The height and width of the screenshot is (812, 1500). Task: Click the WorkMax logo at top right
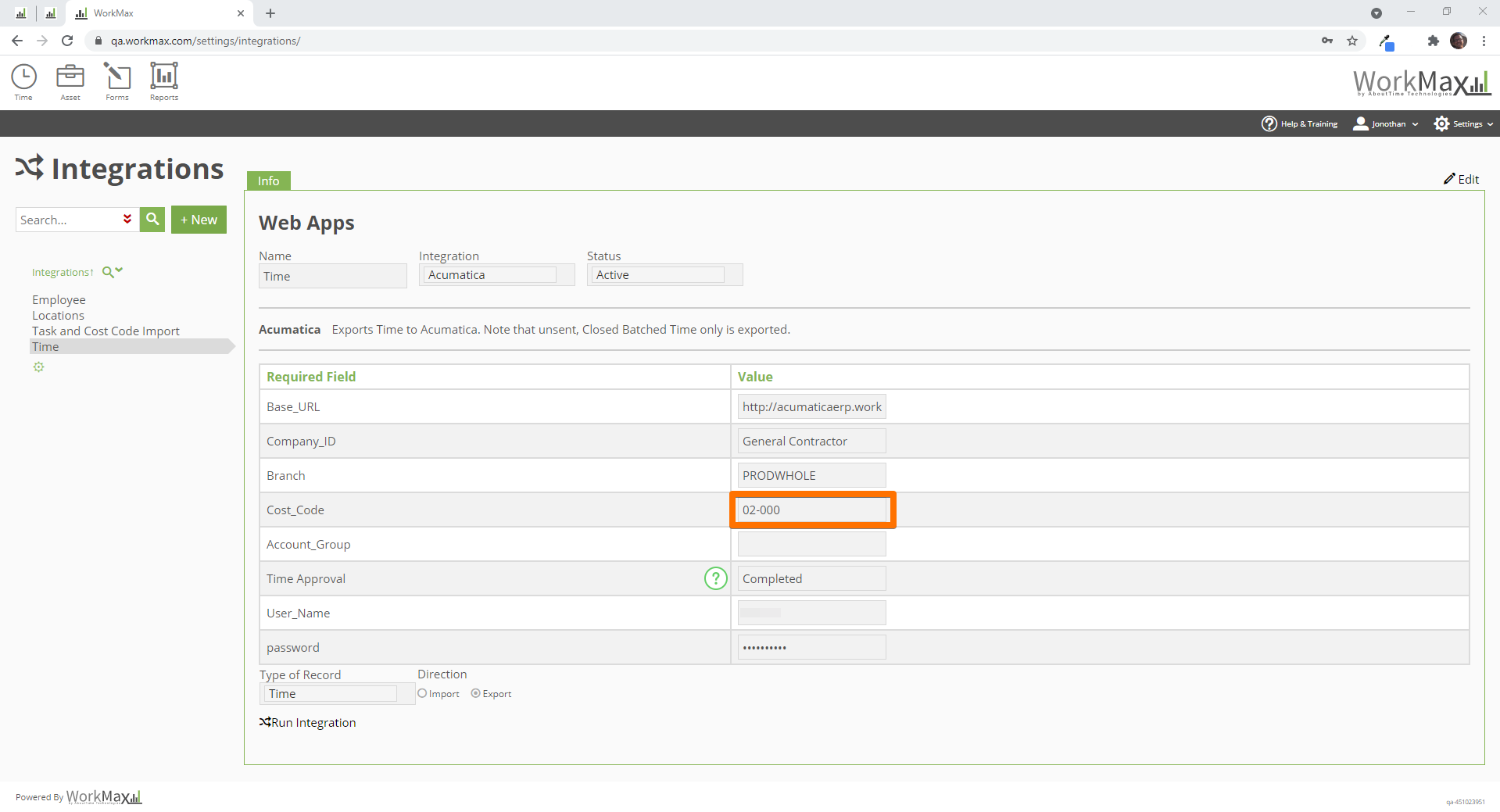click(x=1422, y=82)
